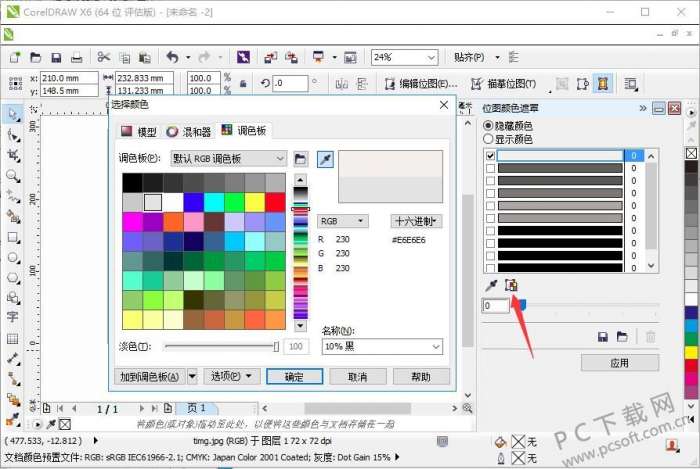Click the 确定 button
700x469 pixels.
point(294,377)
